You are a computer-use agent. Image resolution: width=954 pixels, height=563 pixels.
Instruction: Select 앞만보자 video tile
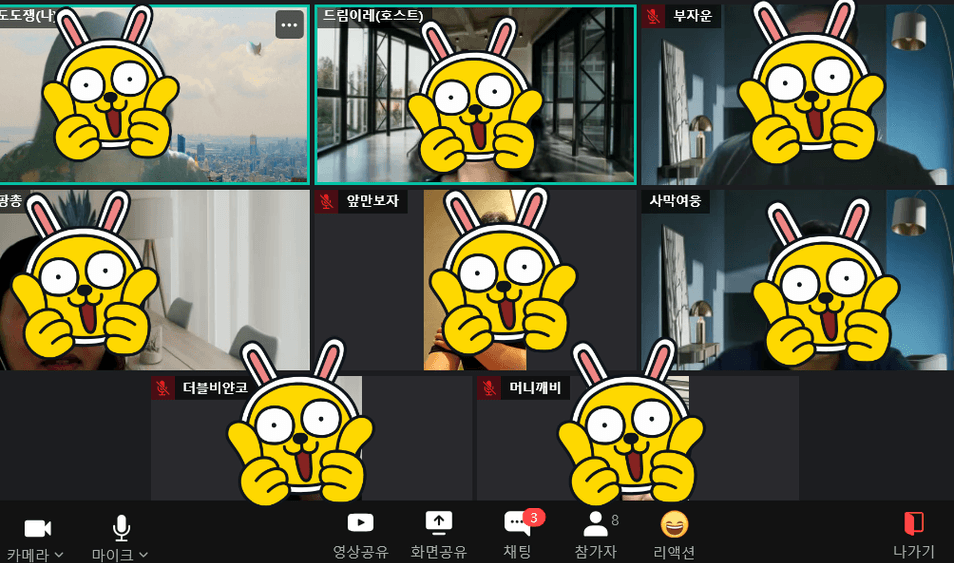pyautogui.click(x=475, y=280)
